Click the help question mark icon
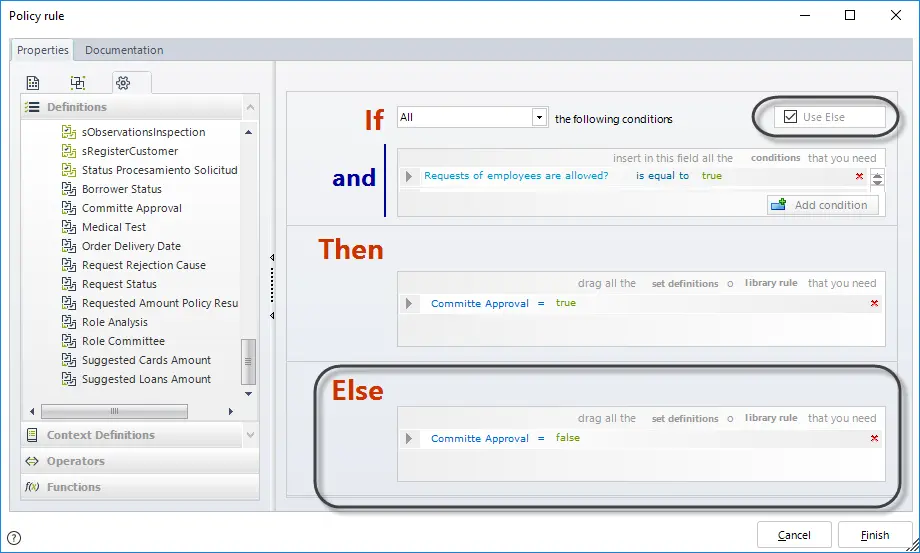 [x=14, y=538]
